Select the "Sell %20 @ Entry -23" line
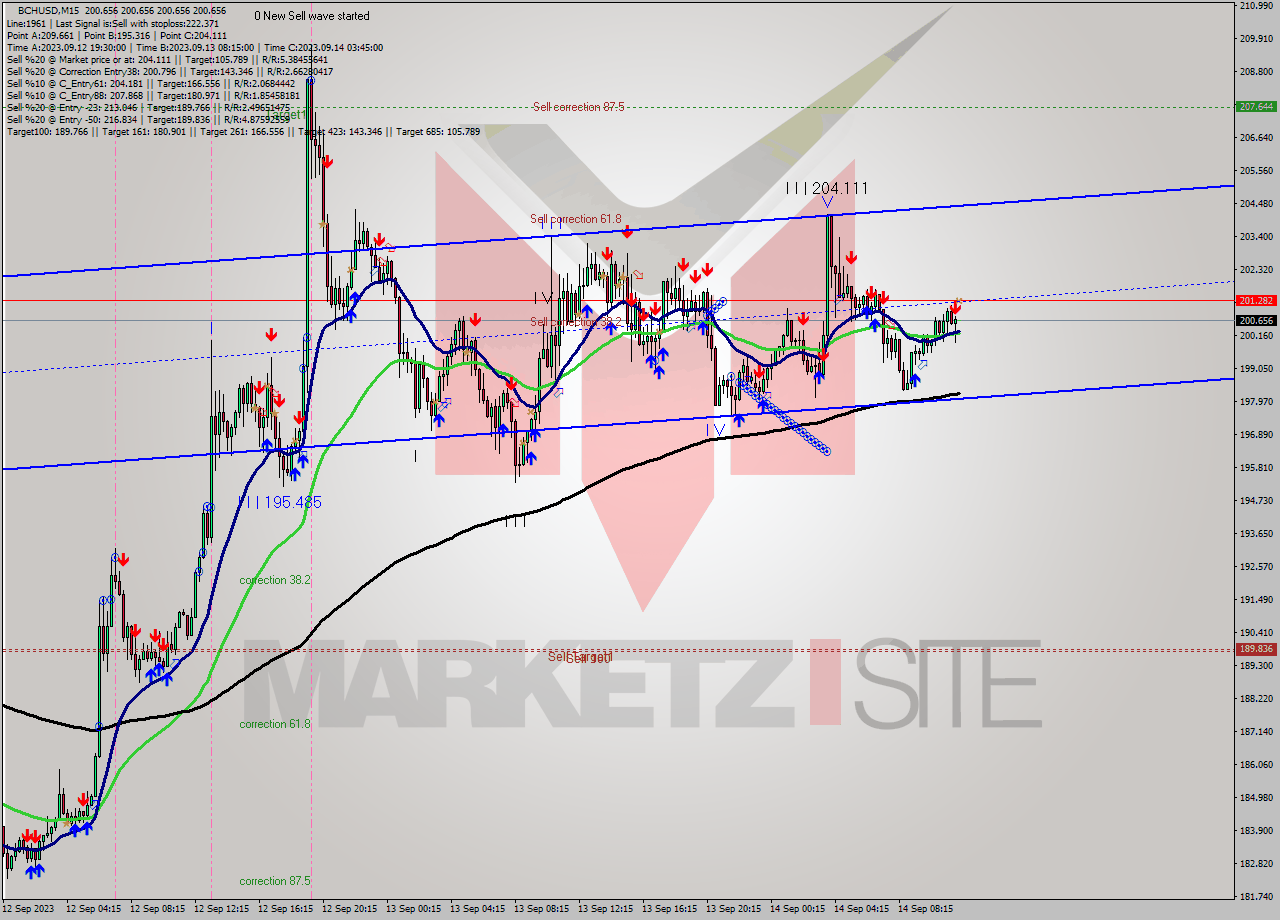Screen dimensions: 1280x920 pos(148,107)
